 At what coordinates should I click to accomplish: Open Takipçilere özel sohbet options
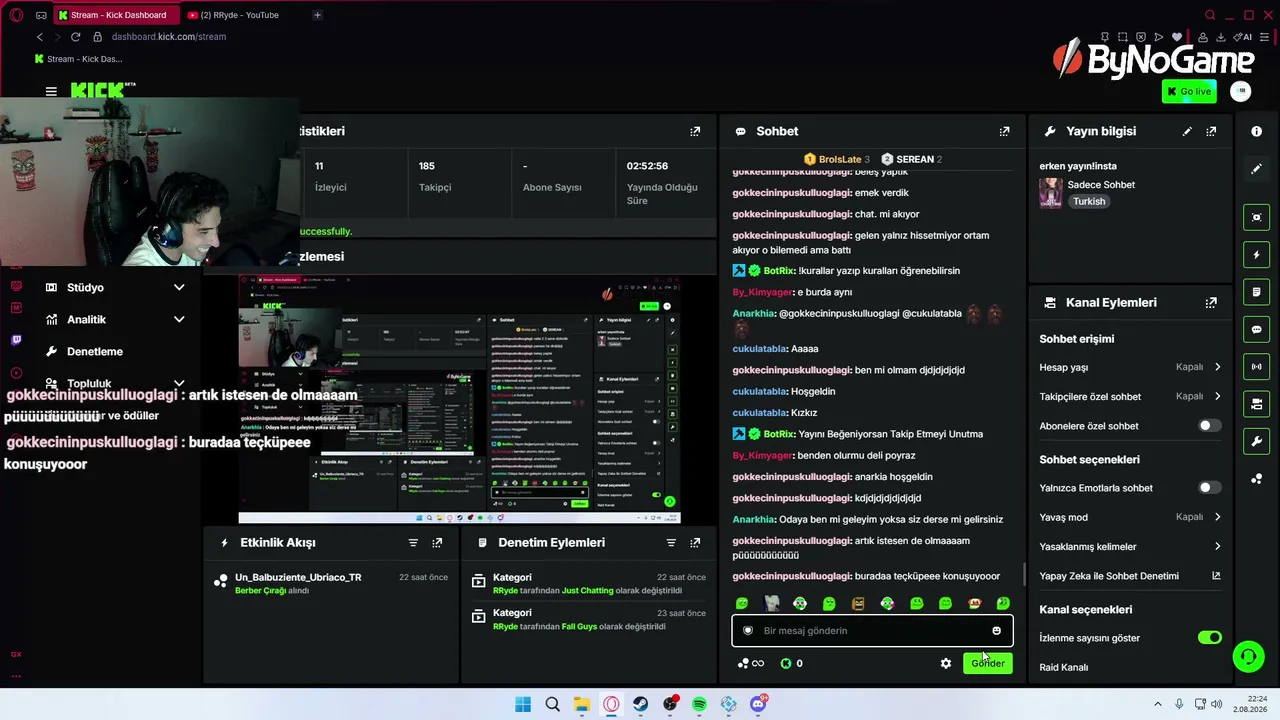coord(1130,396)
